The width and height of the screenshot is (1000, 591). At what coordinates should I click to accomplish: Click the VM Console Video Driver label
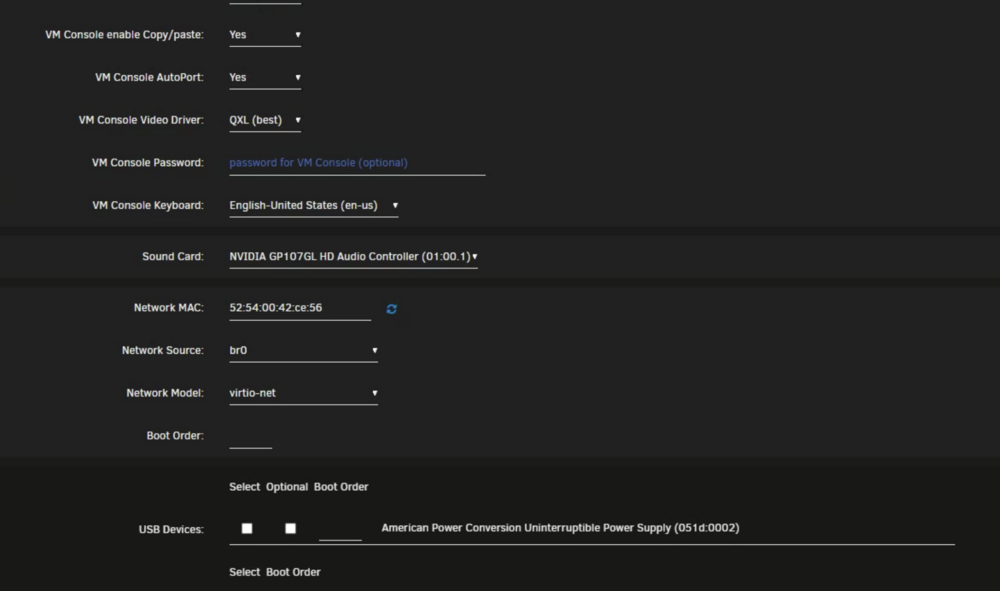tap(141, 120)
